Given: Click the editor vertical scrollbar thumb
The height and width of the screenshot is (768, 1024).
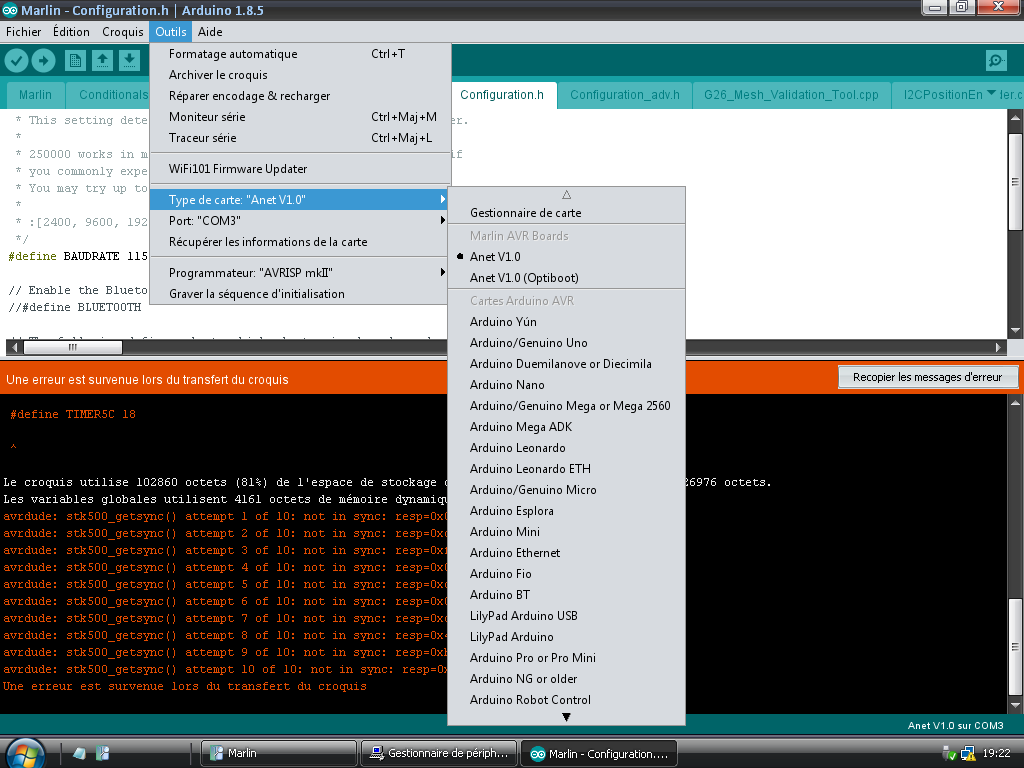Looking at the screenshot, I should click(x=1015, y=182).
